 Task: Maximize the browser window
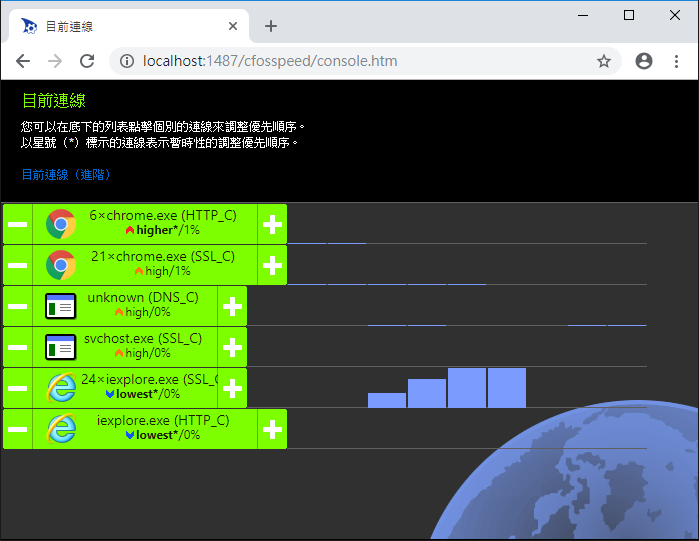(629, 15)
